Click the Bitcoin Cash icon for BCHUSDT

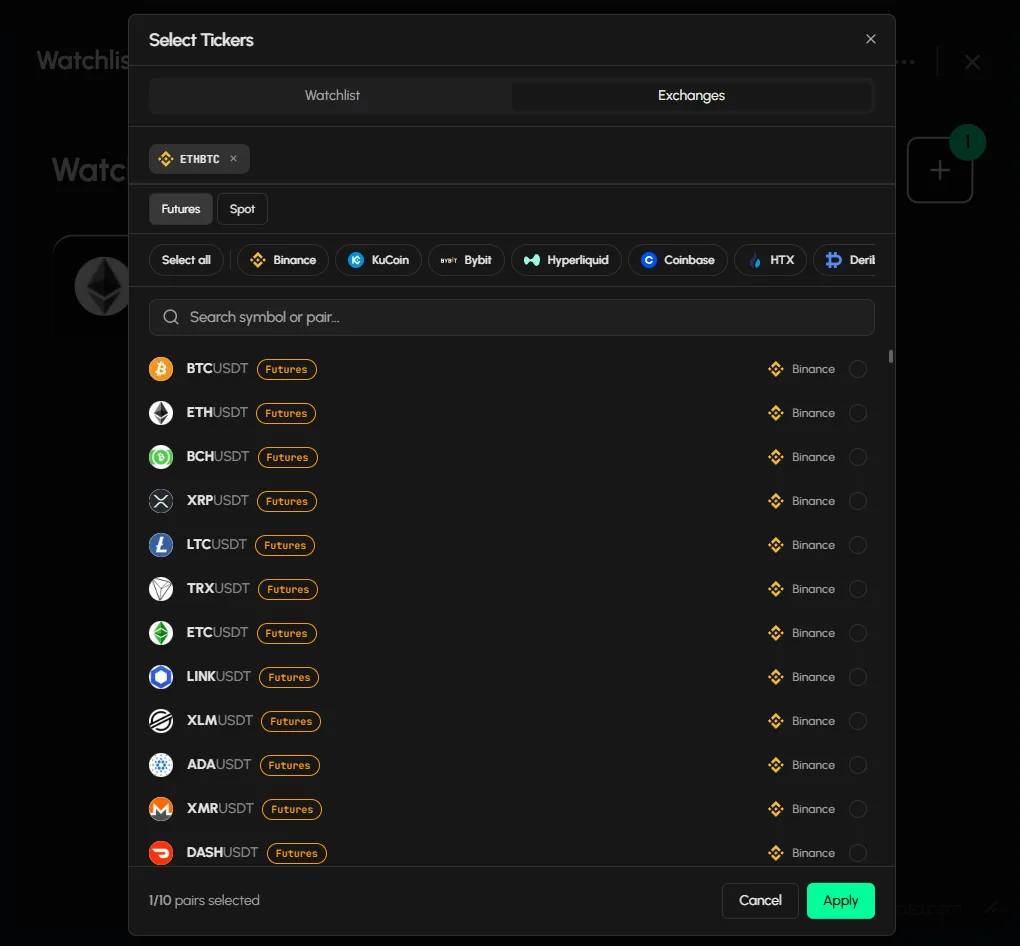coord(161,457)
